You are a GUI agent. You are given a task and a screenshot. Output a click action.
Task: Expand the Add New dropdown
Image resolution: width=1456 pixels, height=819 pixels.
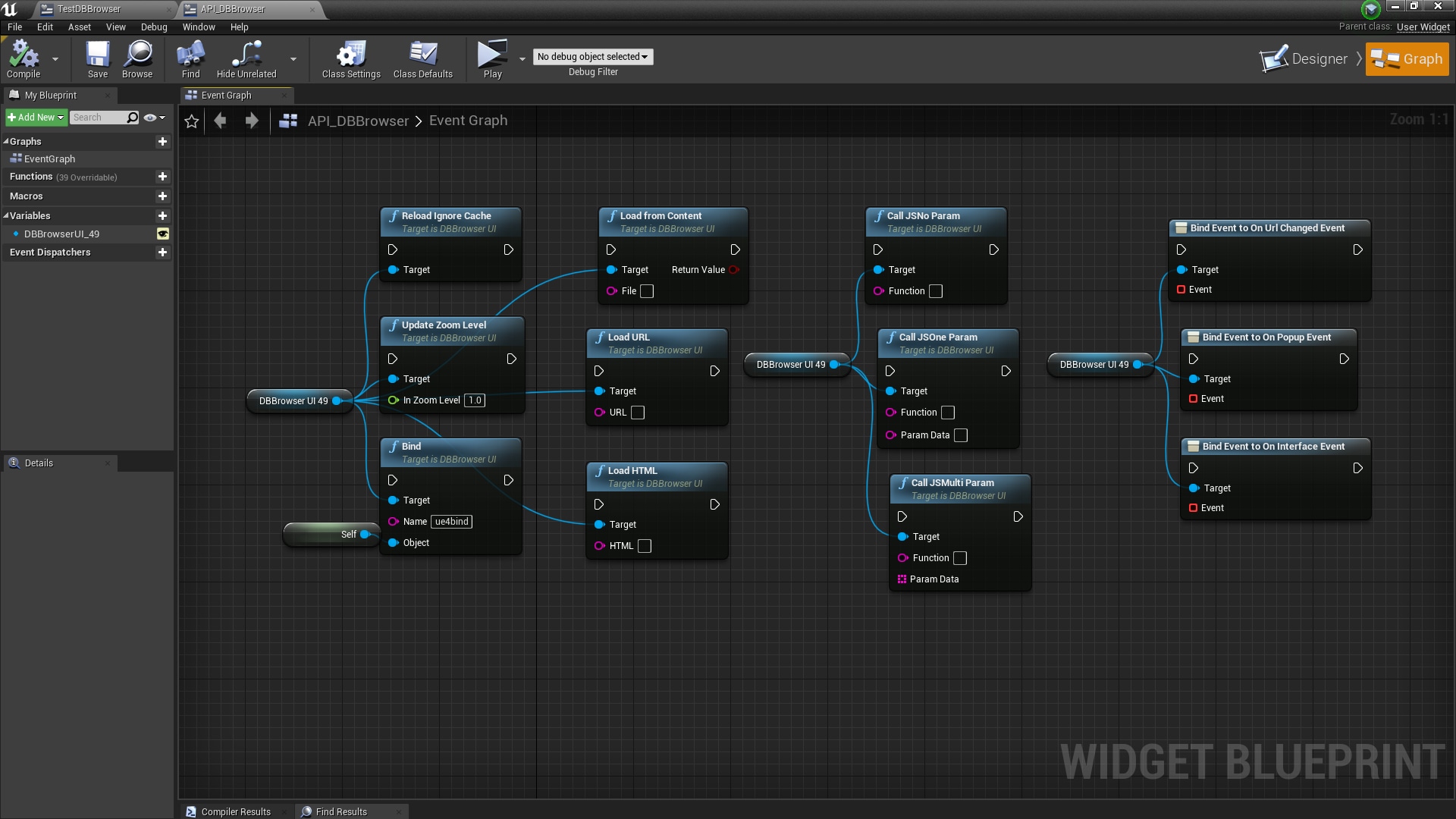click(x=36, y=118)
